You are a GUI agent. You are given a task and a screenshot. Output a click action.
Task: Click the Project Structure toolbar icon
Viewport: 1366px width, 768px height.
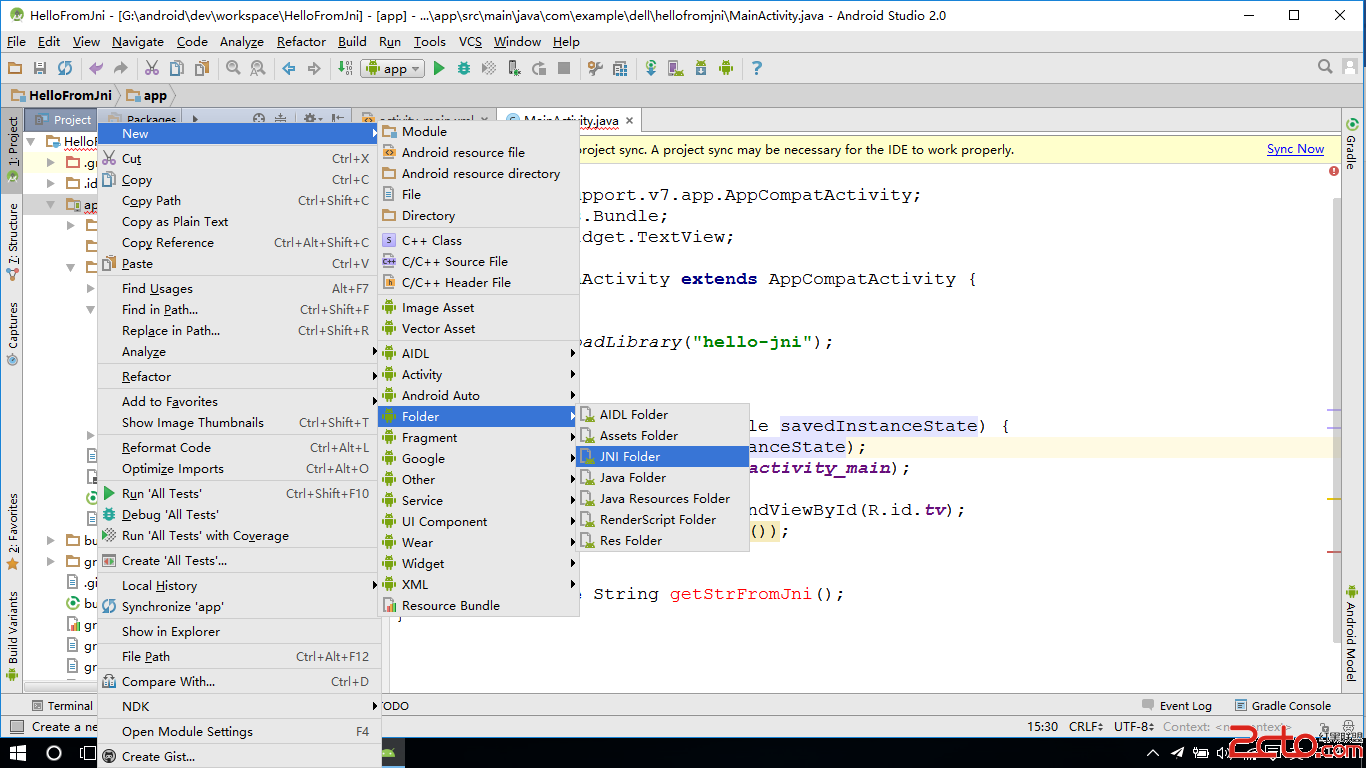(x=620, y=68)
